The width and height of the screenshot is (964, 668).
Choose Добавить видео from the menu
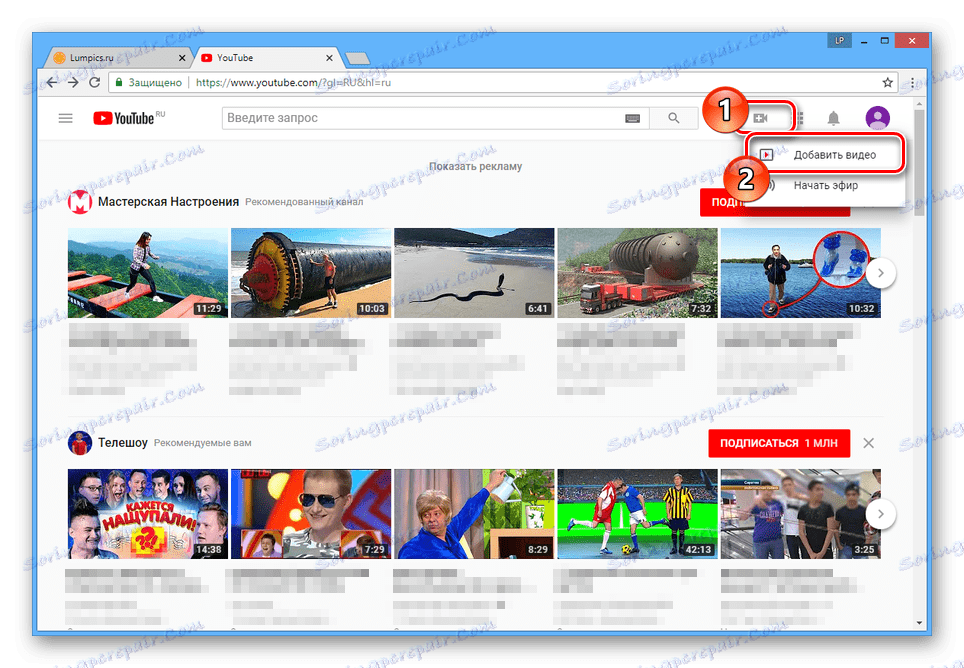coord(826,155)
